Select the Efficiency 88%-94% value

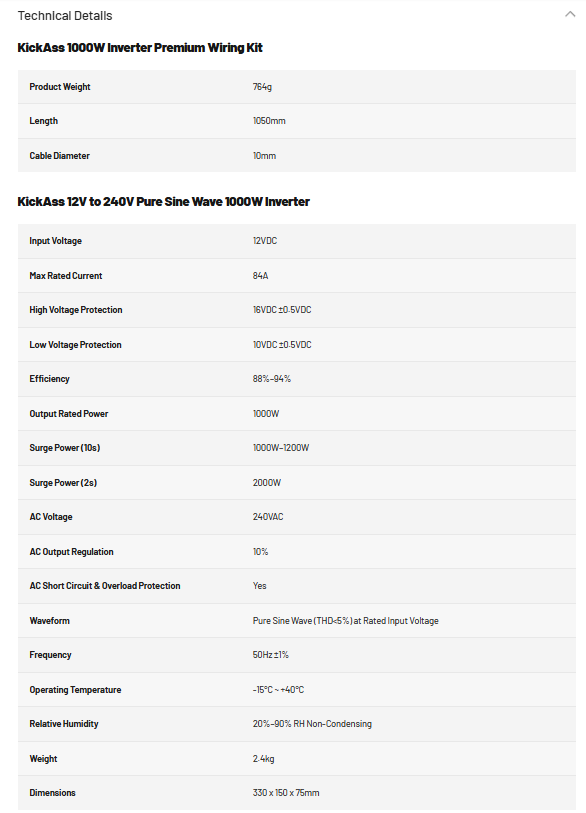click(x=272, y=379)
